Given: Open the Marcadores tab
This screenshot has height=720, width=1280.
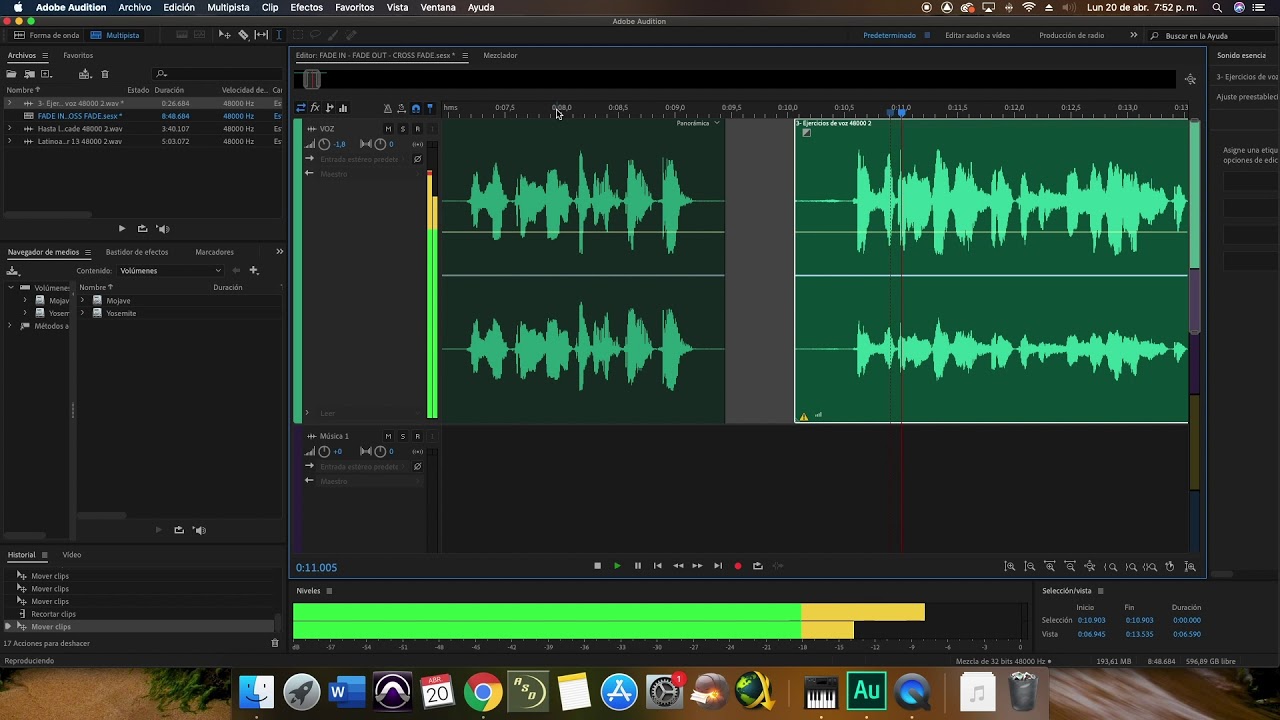Looking at the screenshot, I should pos(214,252).
